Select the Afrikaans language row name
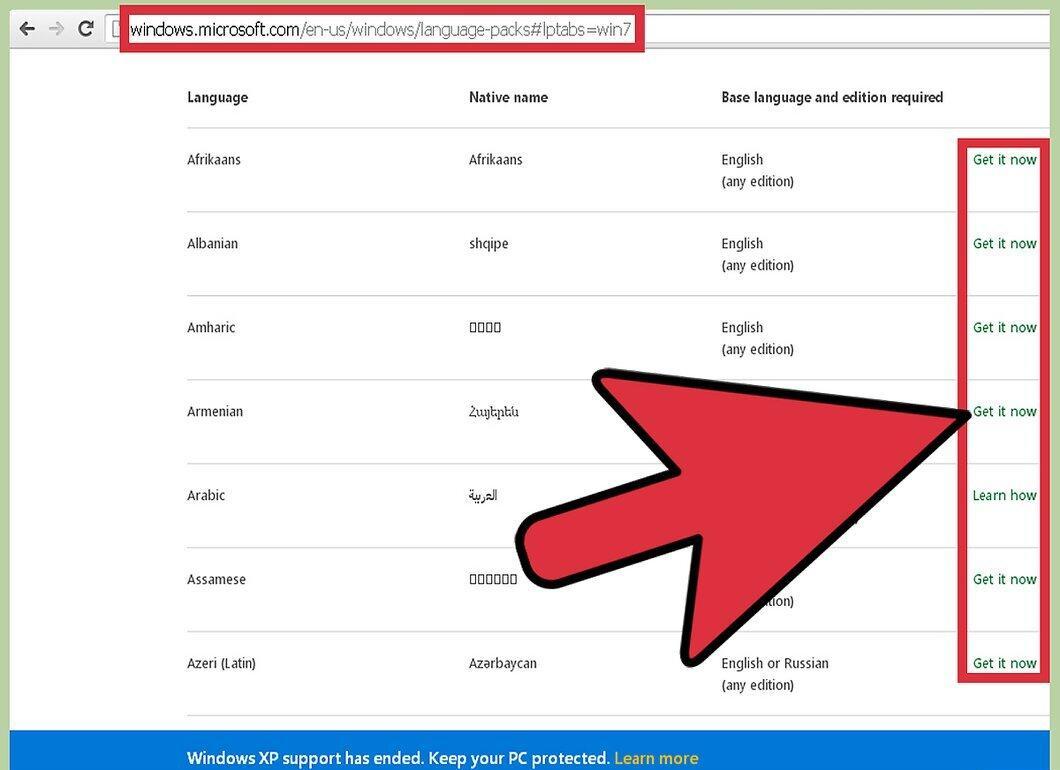 [x=214, y=160]
